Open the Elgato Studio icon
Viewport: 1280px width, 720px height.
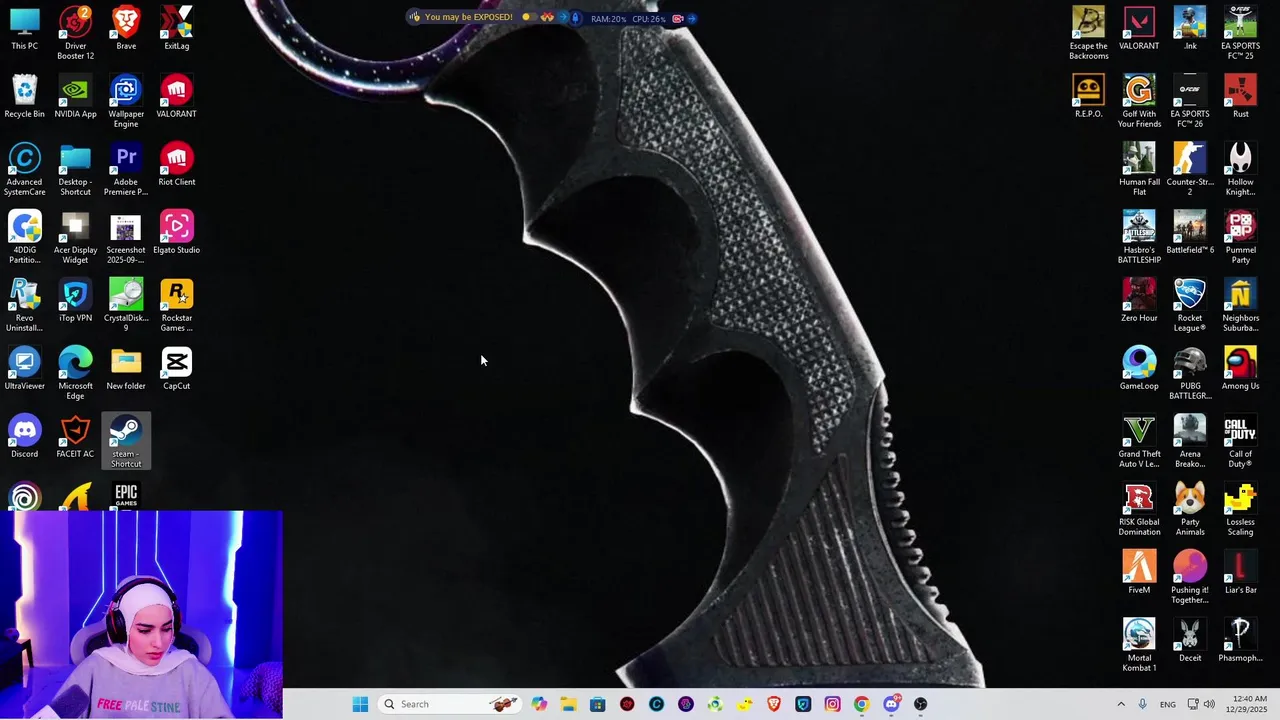[x=177, y=232]
